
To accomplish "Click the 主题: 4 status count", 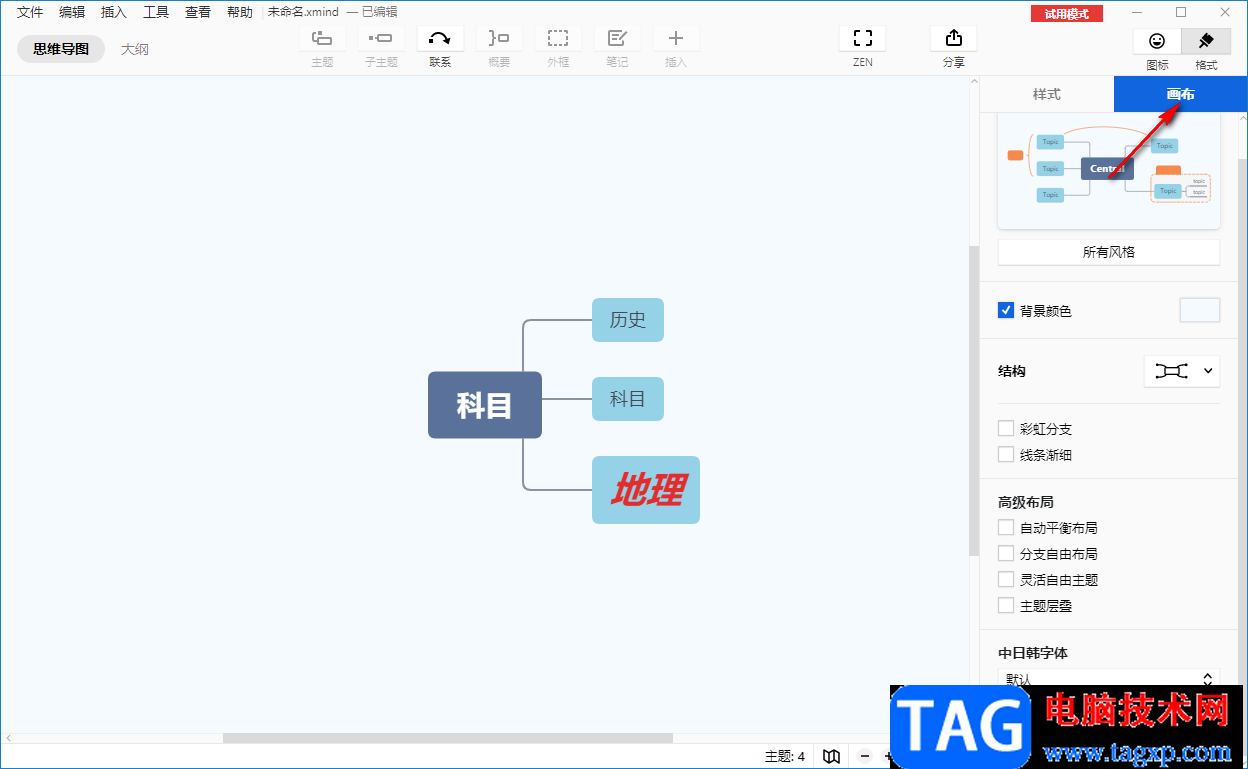I will click(785, 756).
